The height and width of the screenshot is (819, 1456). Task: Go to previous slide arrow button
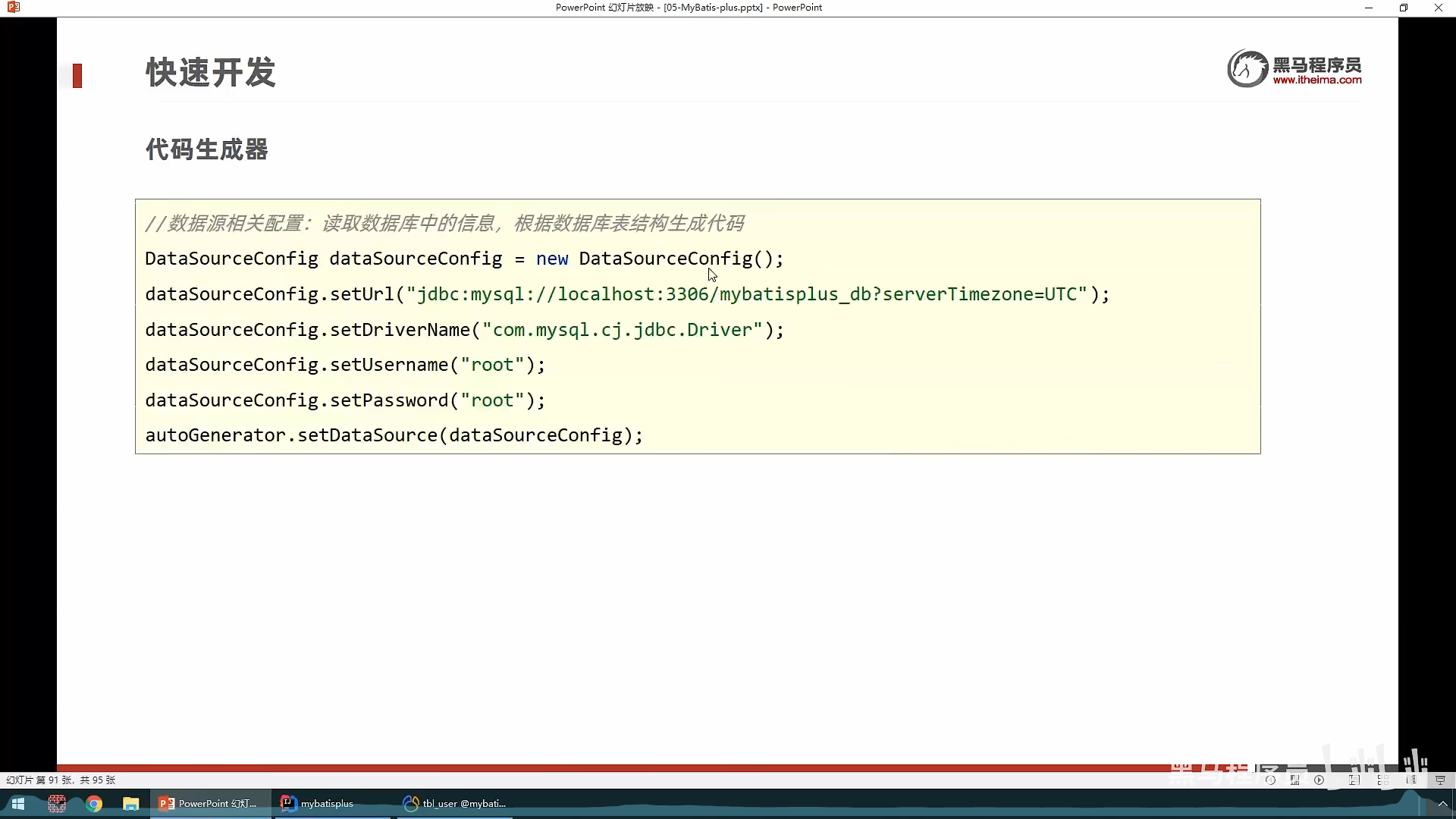point(1270,780)
